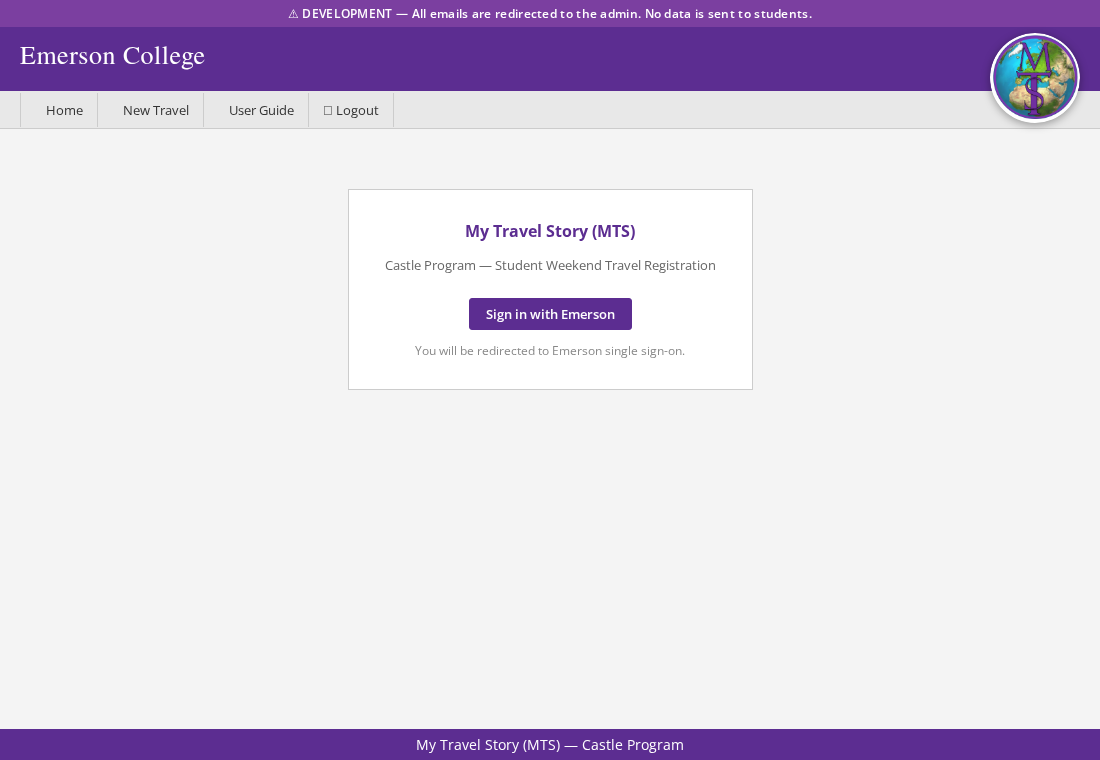Click the Emerson College header title
The height and width of the screenshot is (760, 1100).
(112, 56)
